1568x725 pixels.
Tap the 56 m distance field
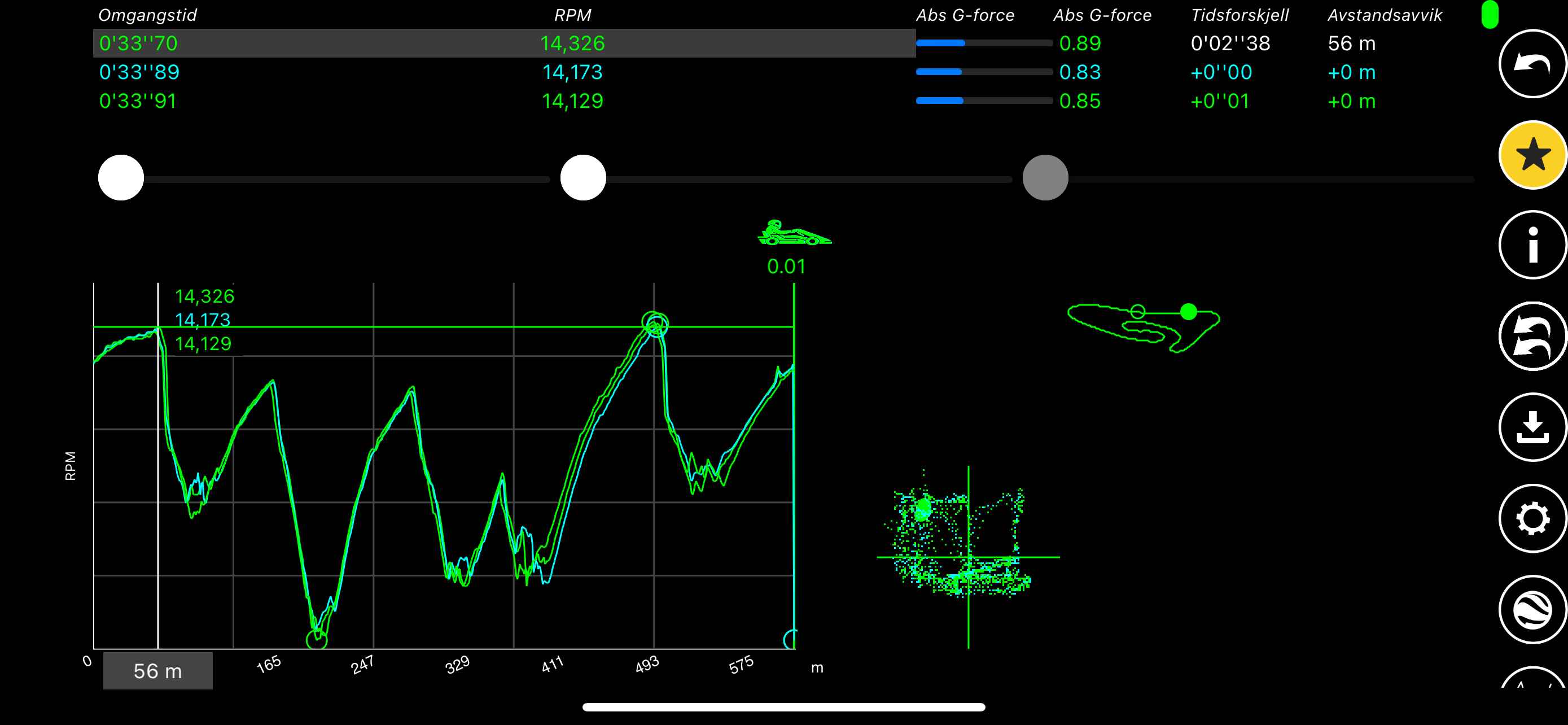pyautogui.click(x=157, y=671)
